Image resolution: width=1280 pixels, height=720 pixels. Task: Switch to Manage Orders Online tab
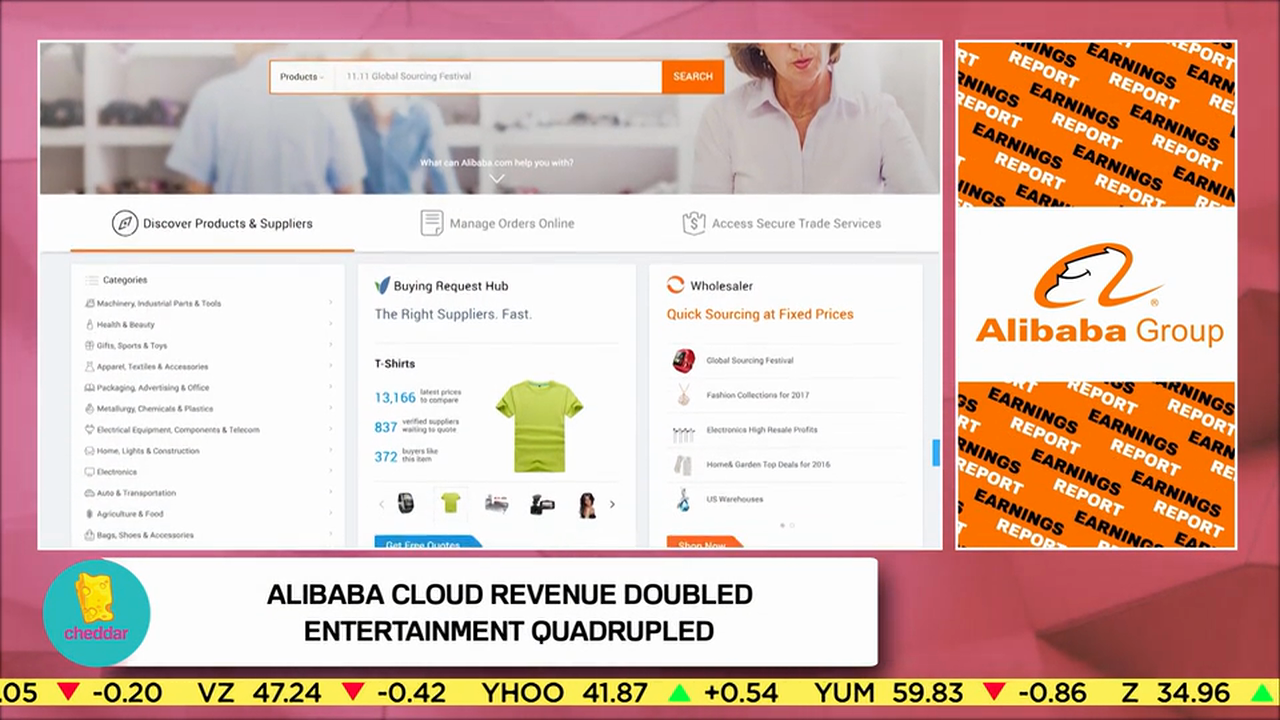(497, 224)
